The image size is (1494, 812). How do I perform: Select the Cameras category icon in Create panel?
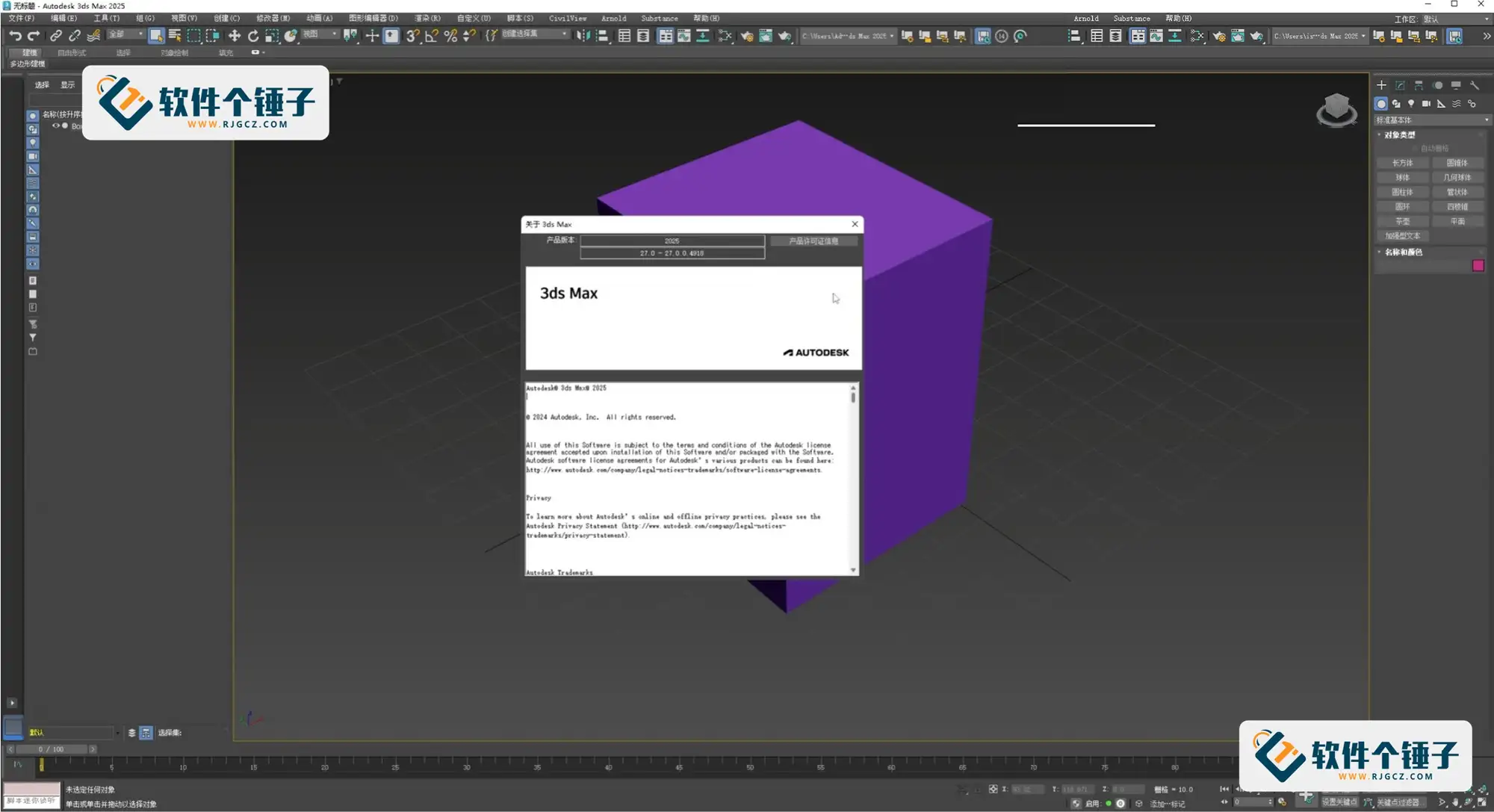click(1426, 104)
